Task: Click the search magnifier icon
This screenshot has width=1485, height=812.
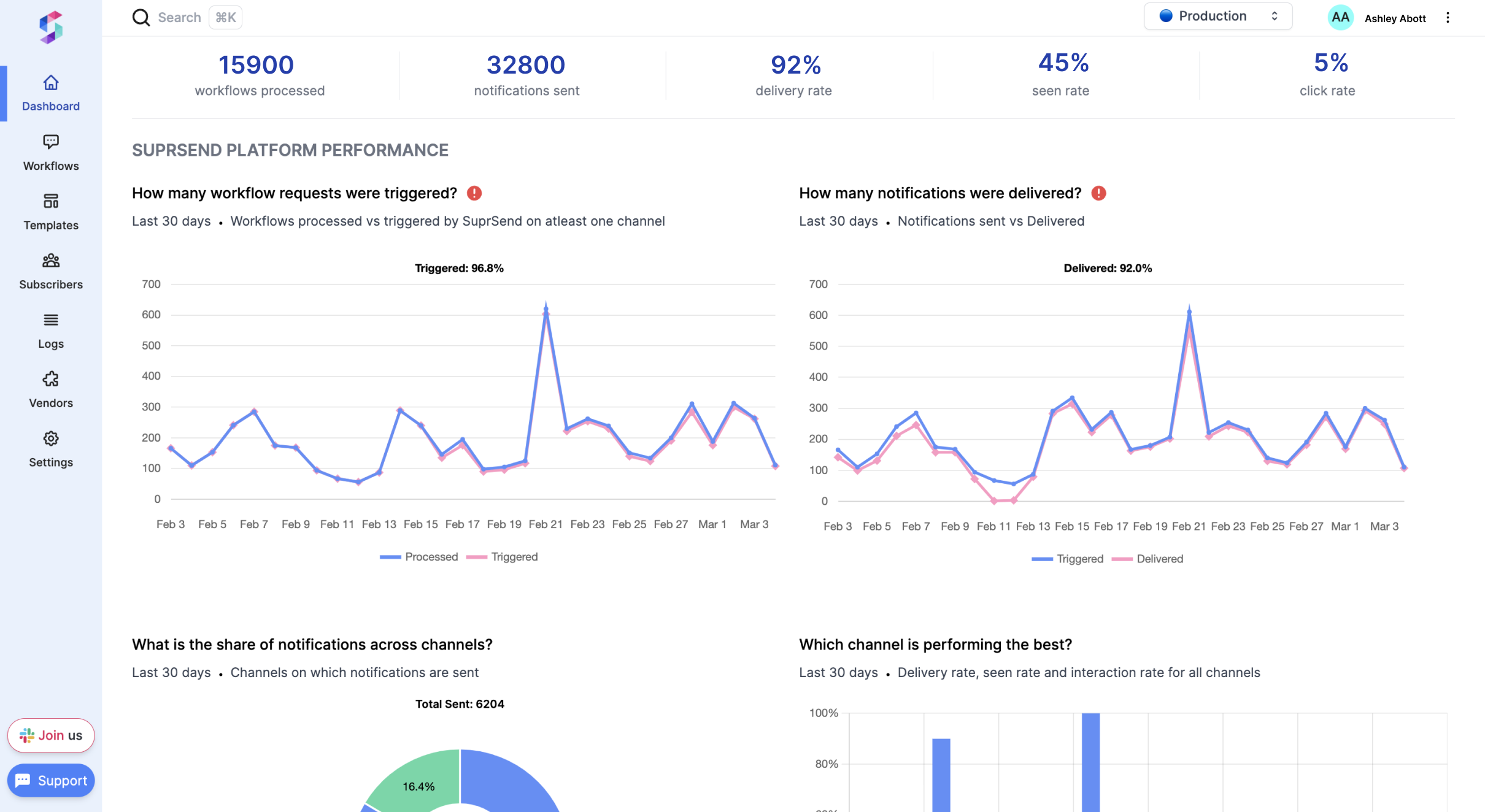Action: pyautogui.click(x=141, y=17)
